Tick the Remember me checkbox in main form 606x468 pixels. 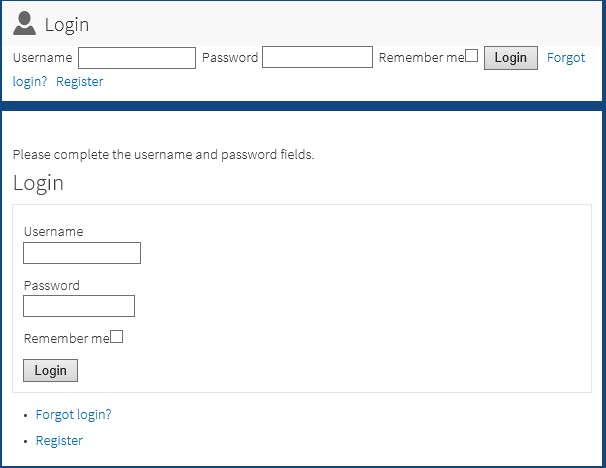coord(116,337)
